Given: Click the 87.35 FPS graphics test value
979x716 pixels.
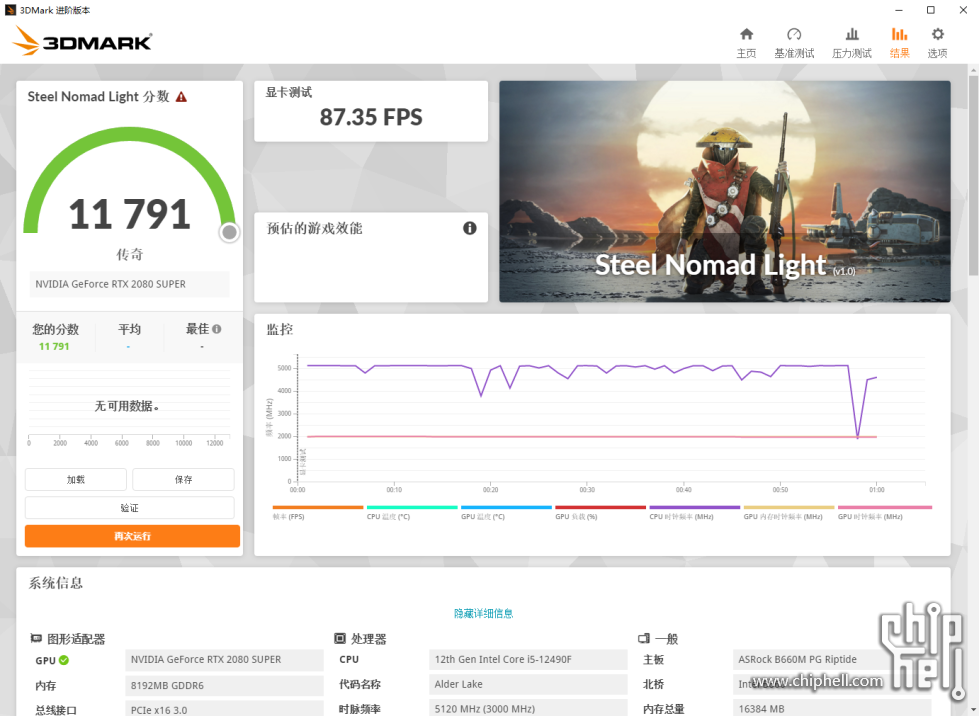Looking at the screenshot, I should 371,117.
